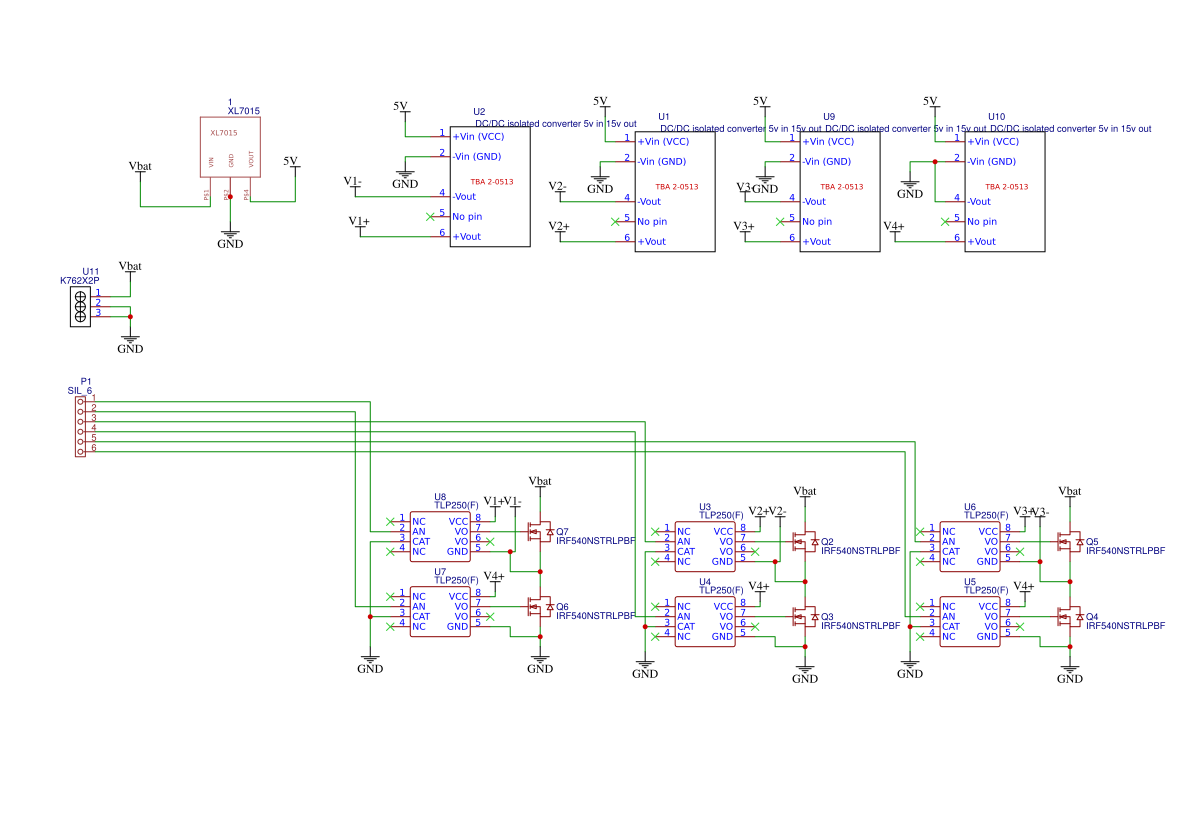This screenshot has height=827, width=1177.
Task: Pick the Q4 MOSFET symbol
Action: 1071,617
